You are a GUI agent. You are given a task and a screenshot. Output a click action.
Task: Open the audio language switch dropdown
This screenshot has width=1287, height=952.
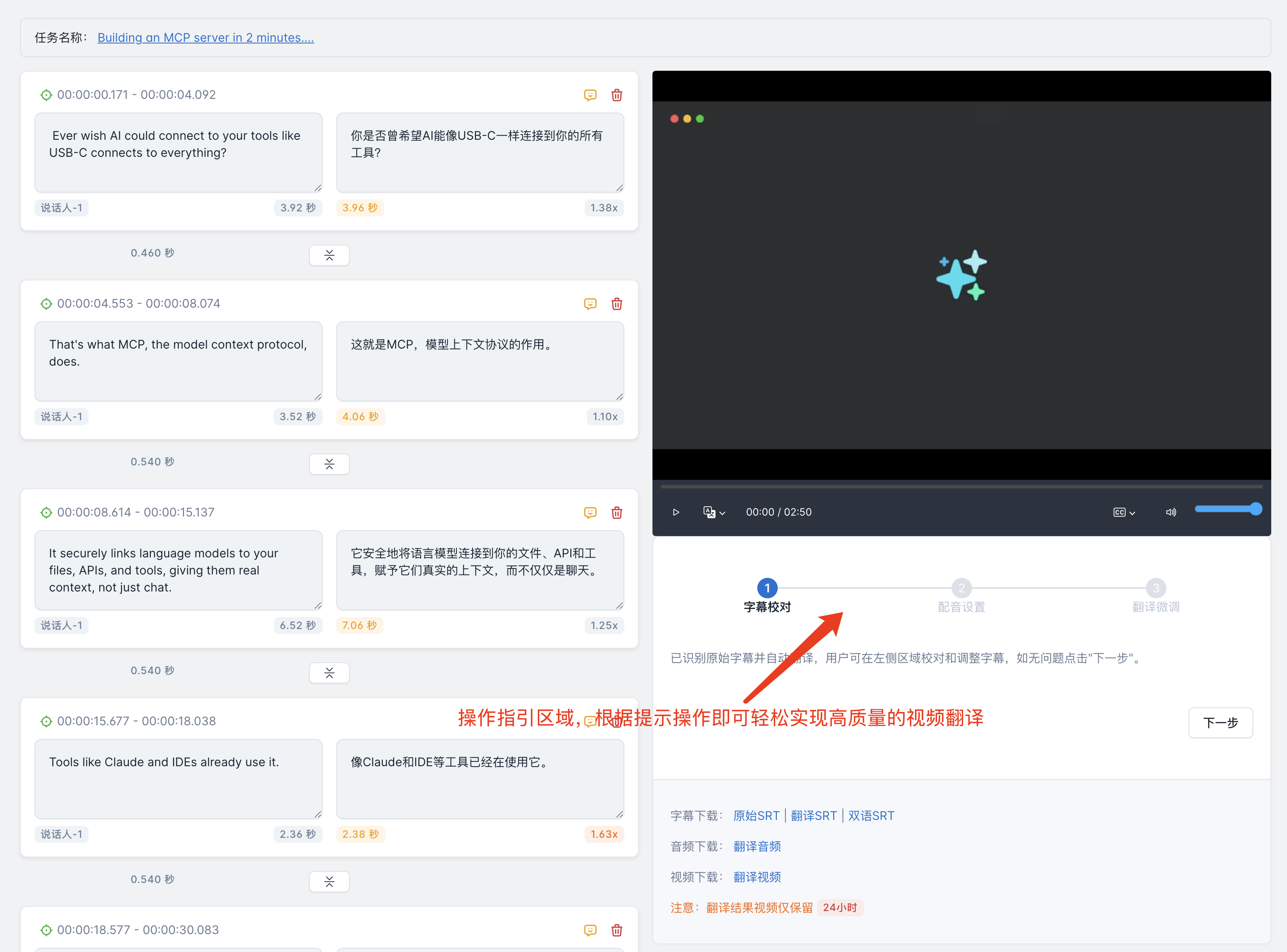[714, 512]
